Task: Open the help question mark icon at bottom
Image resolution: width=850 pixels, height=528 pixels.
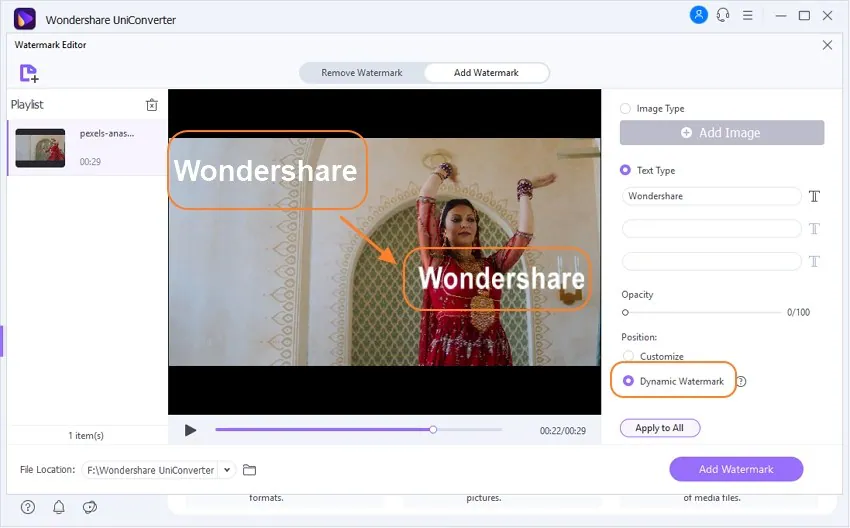Action: (28, 507)
